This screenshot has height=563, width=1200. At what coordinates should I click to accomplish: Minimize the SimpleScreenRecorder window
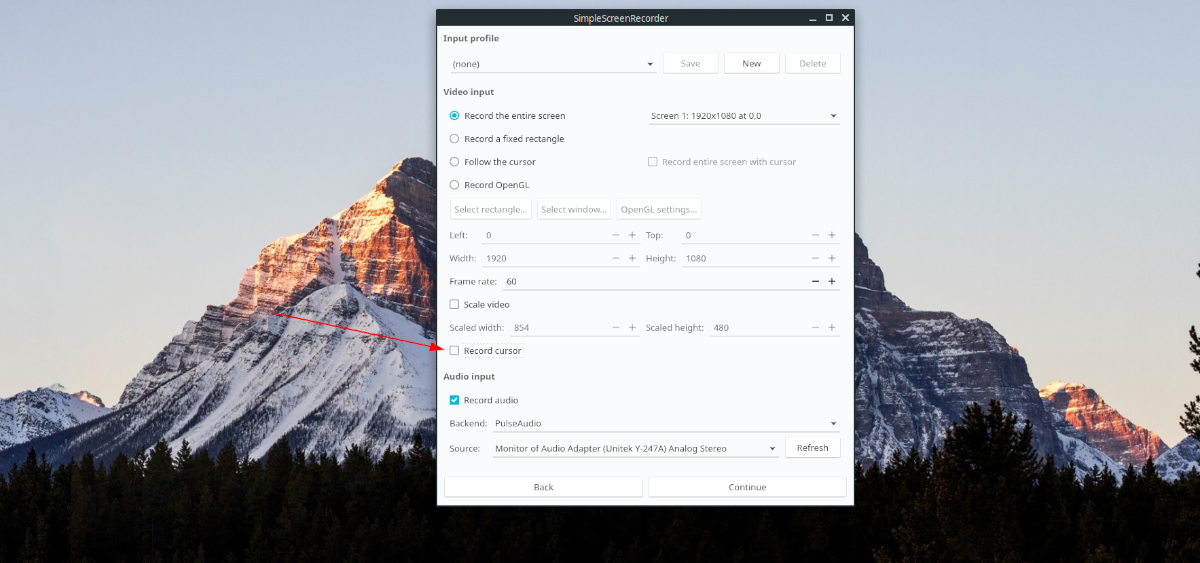[x=812, y=18]
